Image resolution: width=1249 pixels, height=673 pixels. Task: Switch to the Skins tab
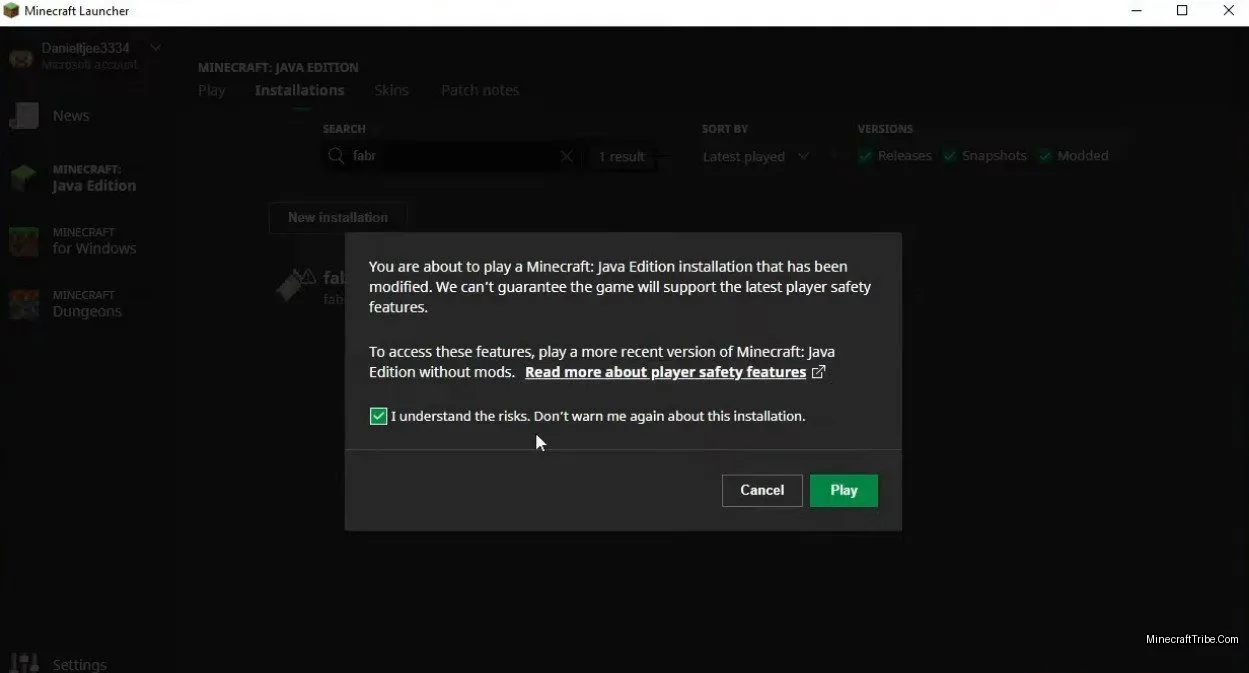tap(391, 90)
